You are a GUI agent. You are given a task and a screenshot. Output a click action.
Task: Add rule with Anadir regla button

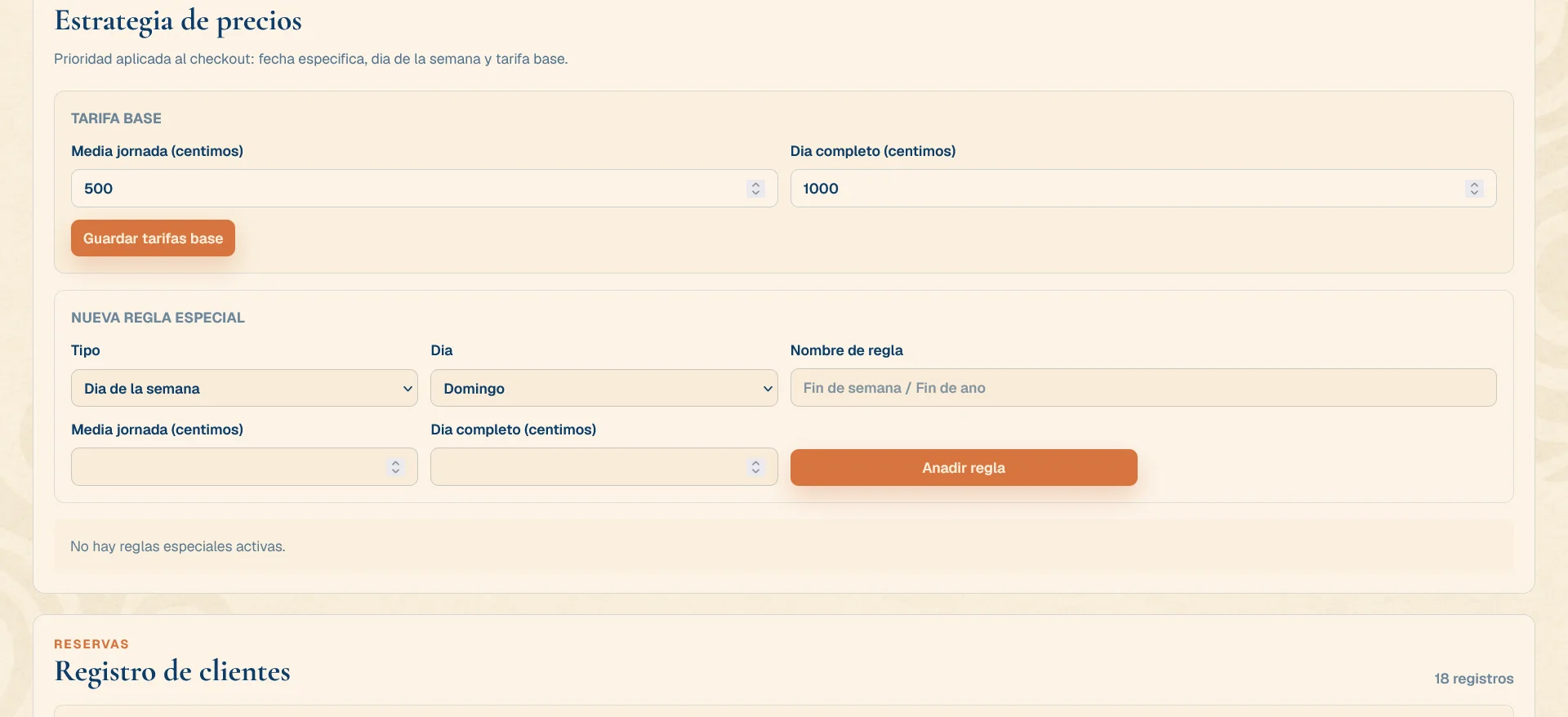964,467
